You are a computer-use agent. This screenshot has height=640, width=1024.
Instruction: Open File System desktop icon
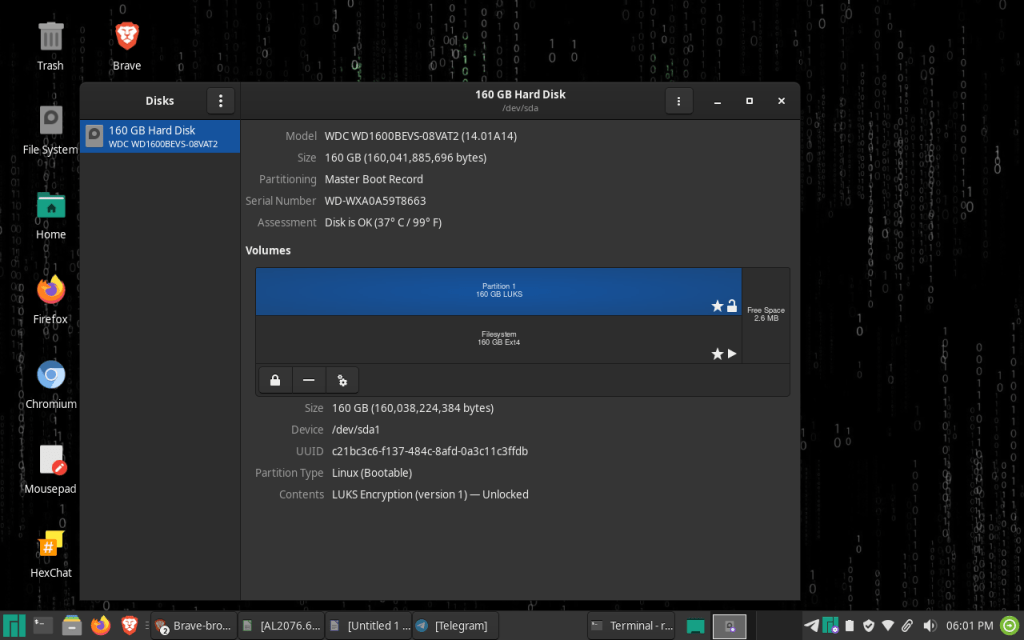[50, 130]
